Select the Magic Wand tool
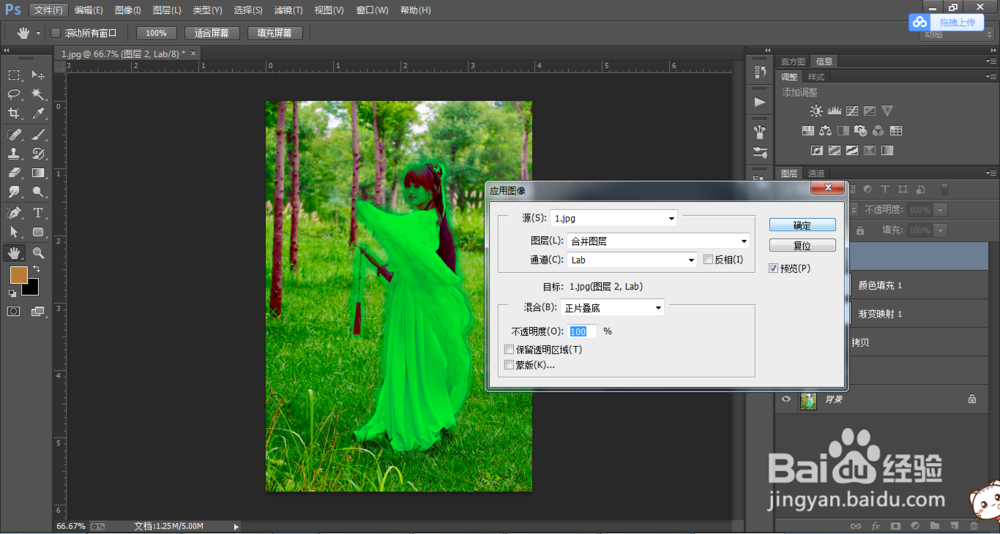 tap(38, 94)
